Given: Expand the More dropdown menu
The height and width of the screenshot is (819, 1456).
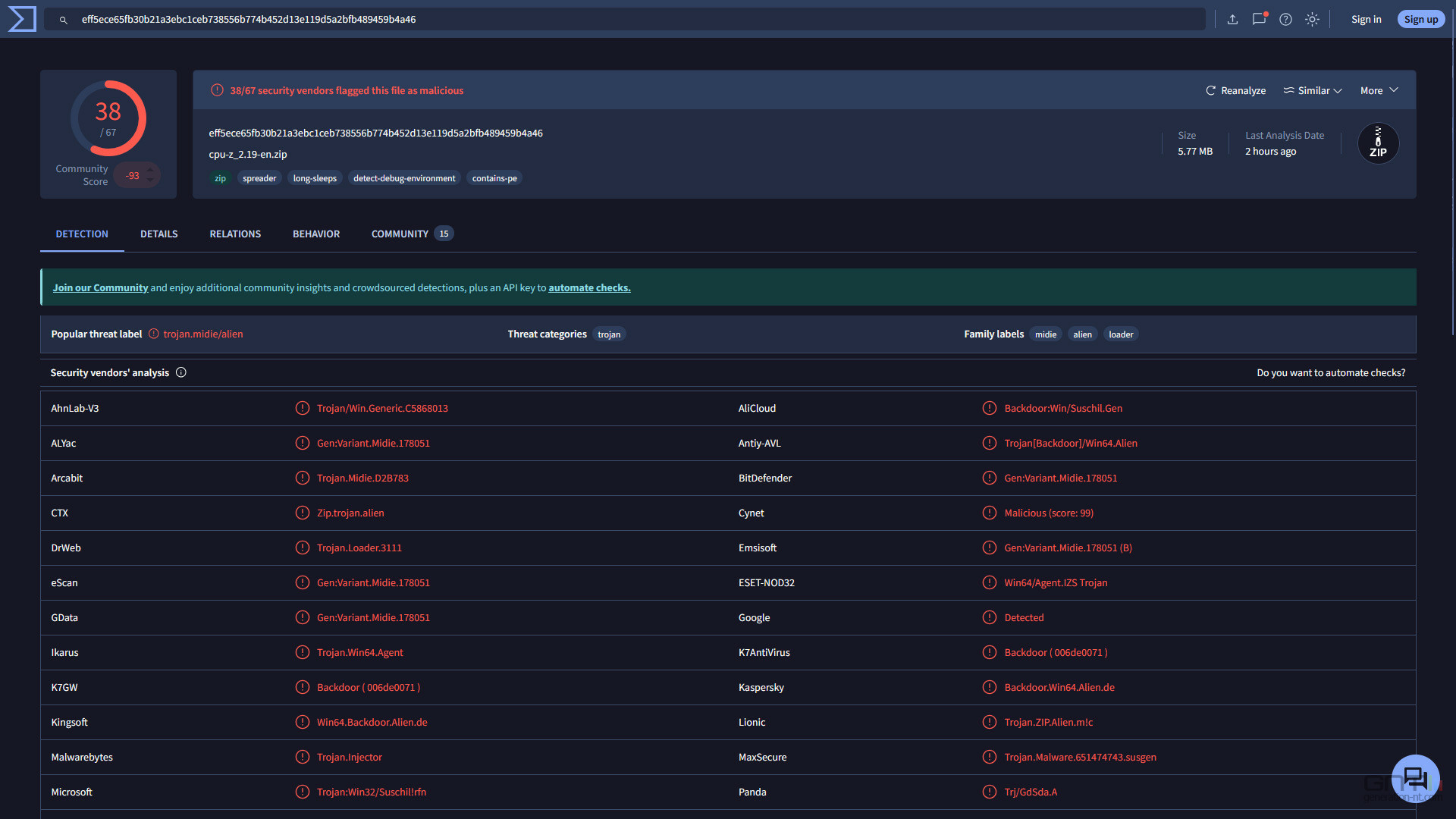Looking at the screenshot, I should 1379,90.
